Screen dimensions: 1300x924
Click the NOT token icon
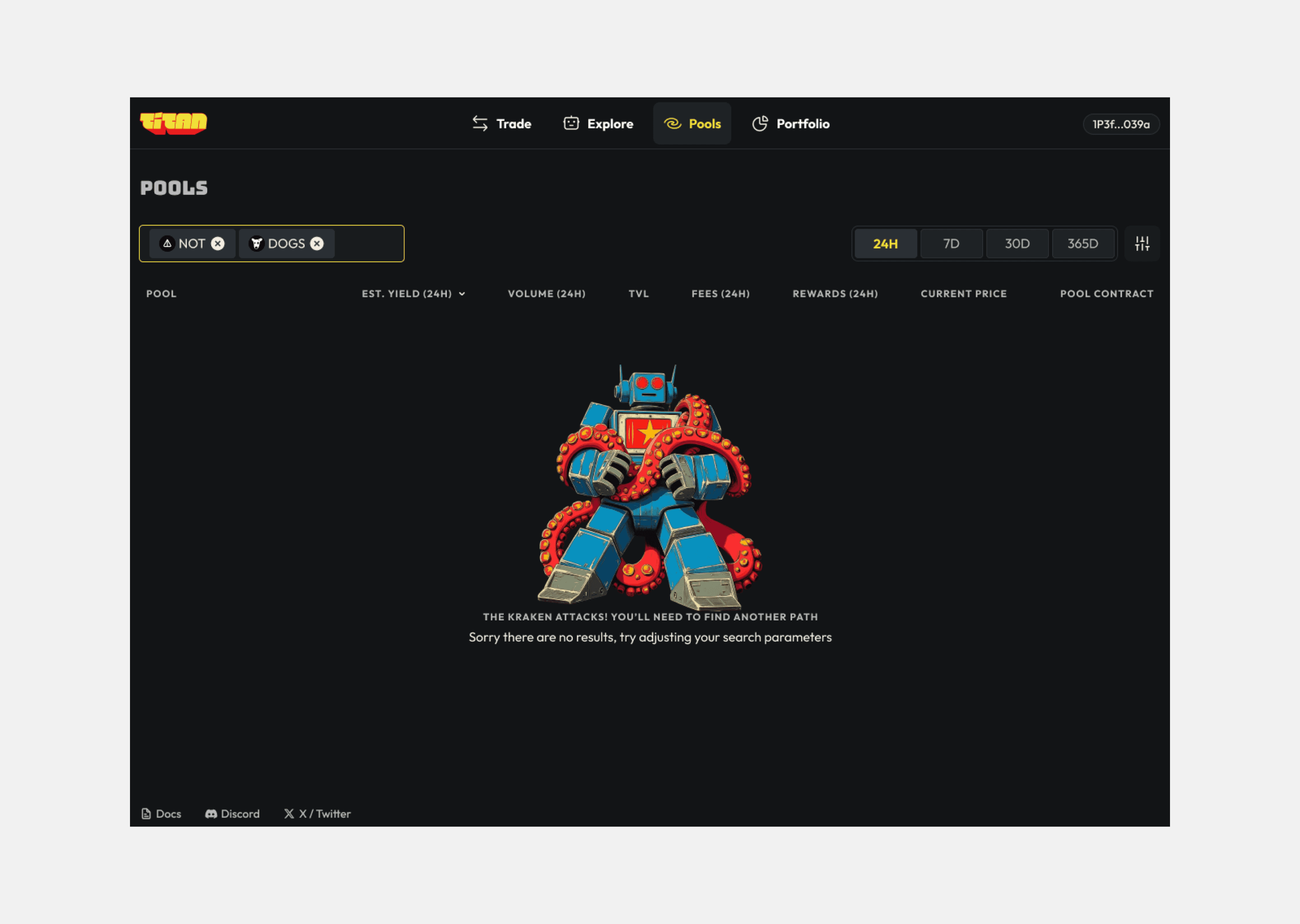[167, 244]
